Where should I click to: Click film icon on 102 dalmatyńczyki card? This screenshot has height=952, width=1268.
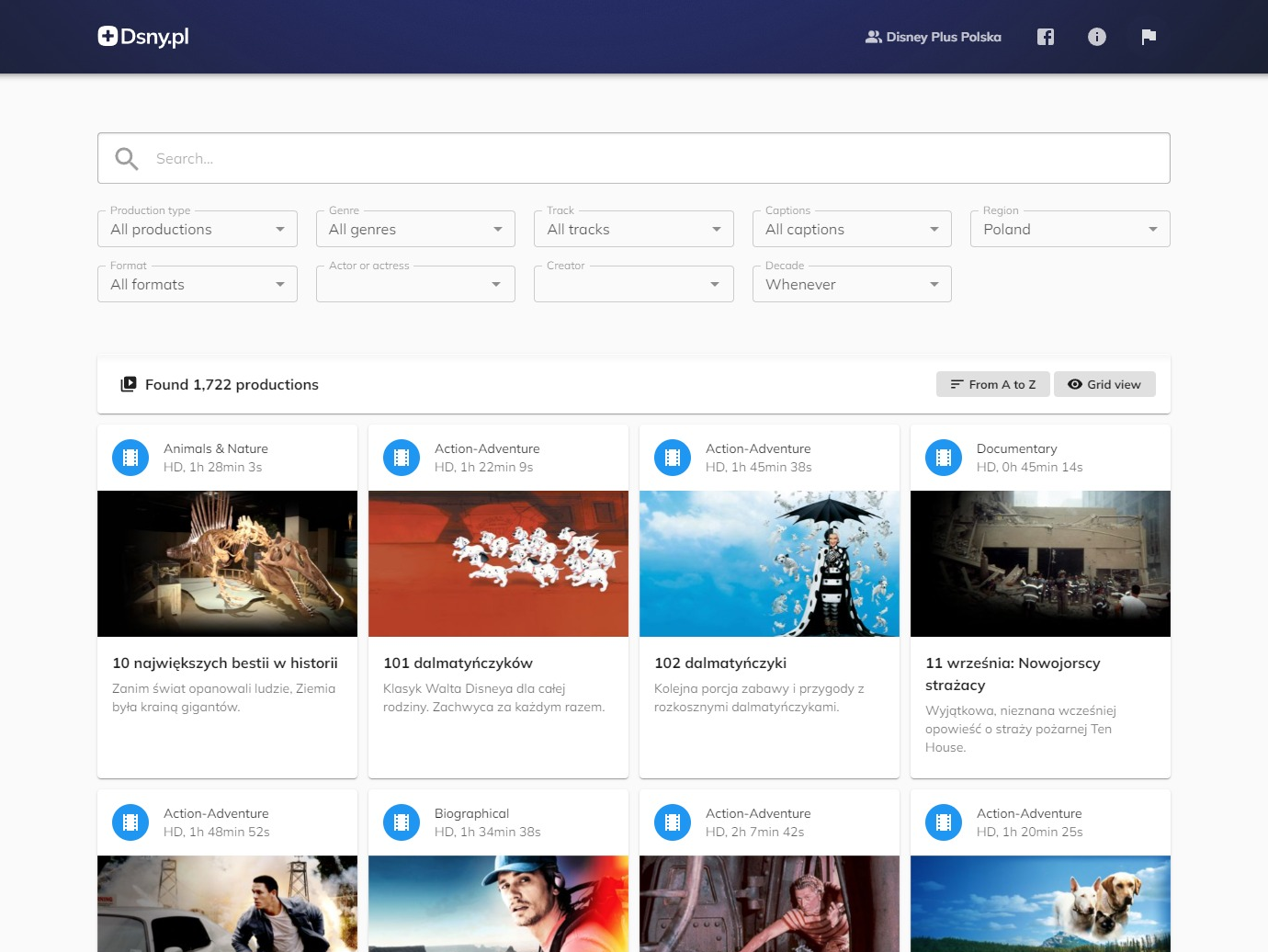(673, 458)
